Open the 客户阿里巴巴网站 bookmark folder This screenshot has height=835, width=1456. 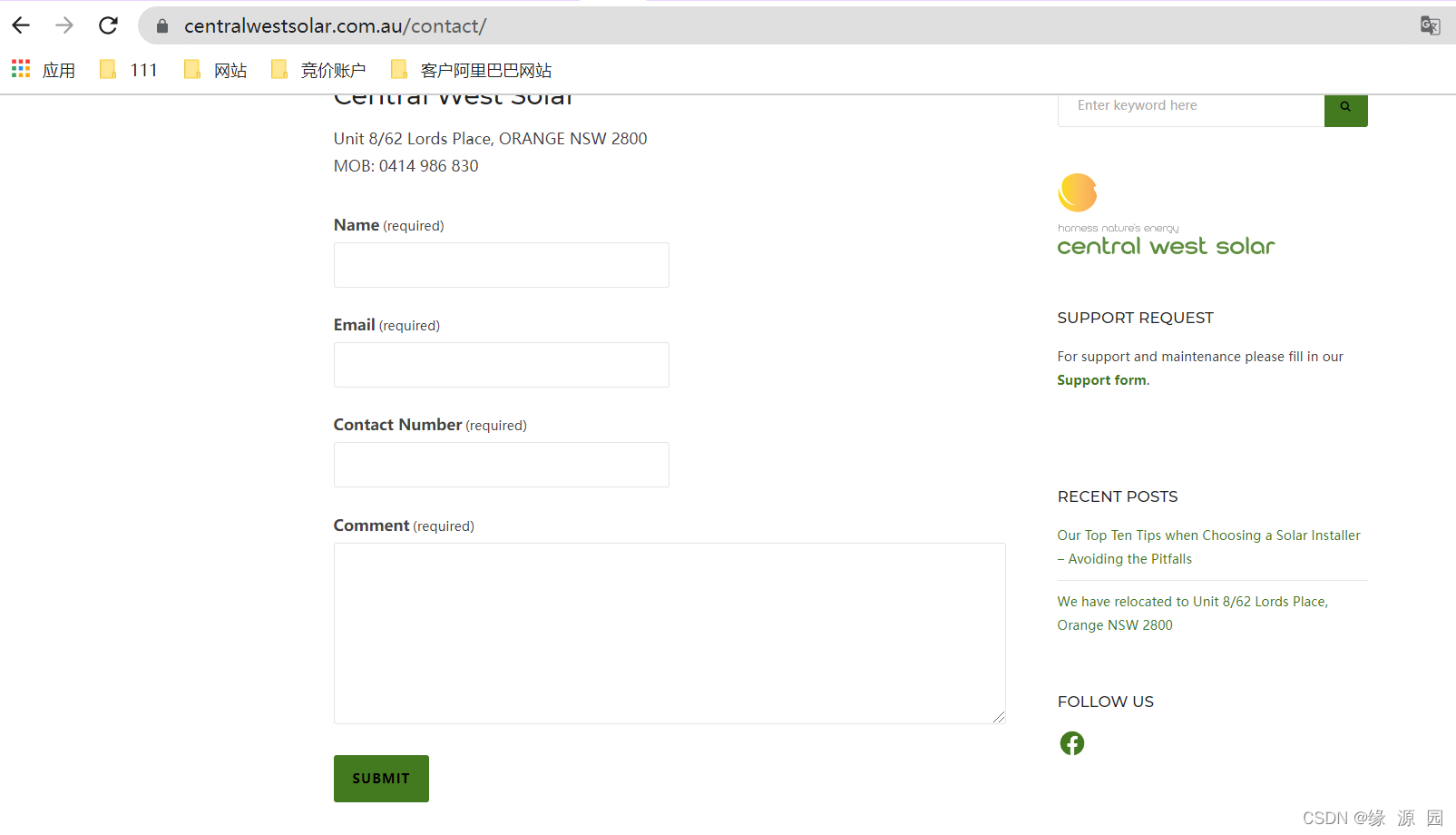tap(471, 70)
